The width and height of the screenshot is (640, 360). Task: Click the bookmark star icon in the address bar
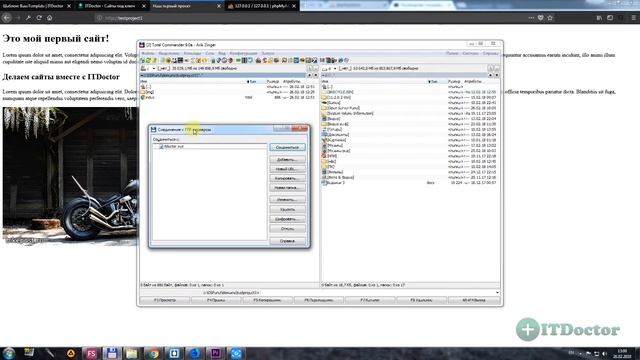point(550,18)
